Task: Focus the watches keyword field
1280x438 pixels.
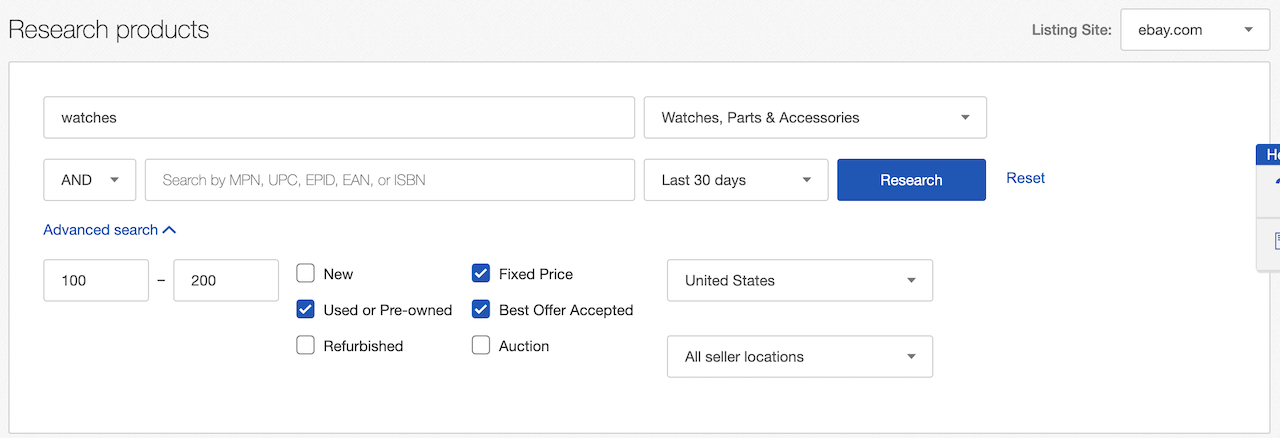Action: point(339,117)
